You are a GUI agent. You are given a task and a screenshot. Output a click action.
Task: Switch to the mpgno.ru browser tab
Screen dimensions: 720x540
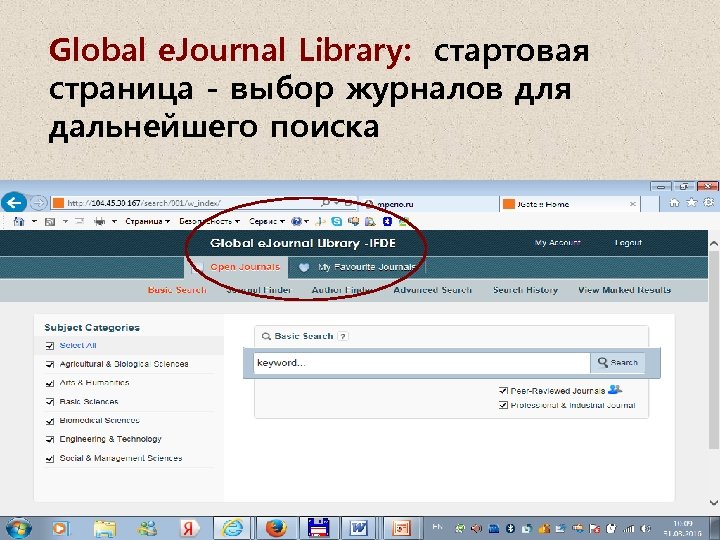[x=429, y=204]
